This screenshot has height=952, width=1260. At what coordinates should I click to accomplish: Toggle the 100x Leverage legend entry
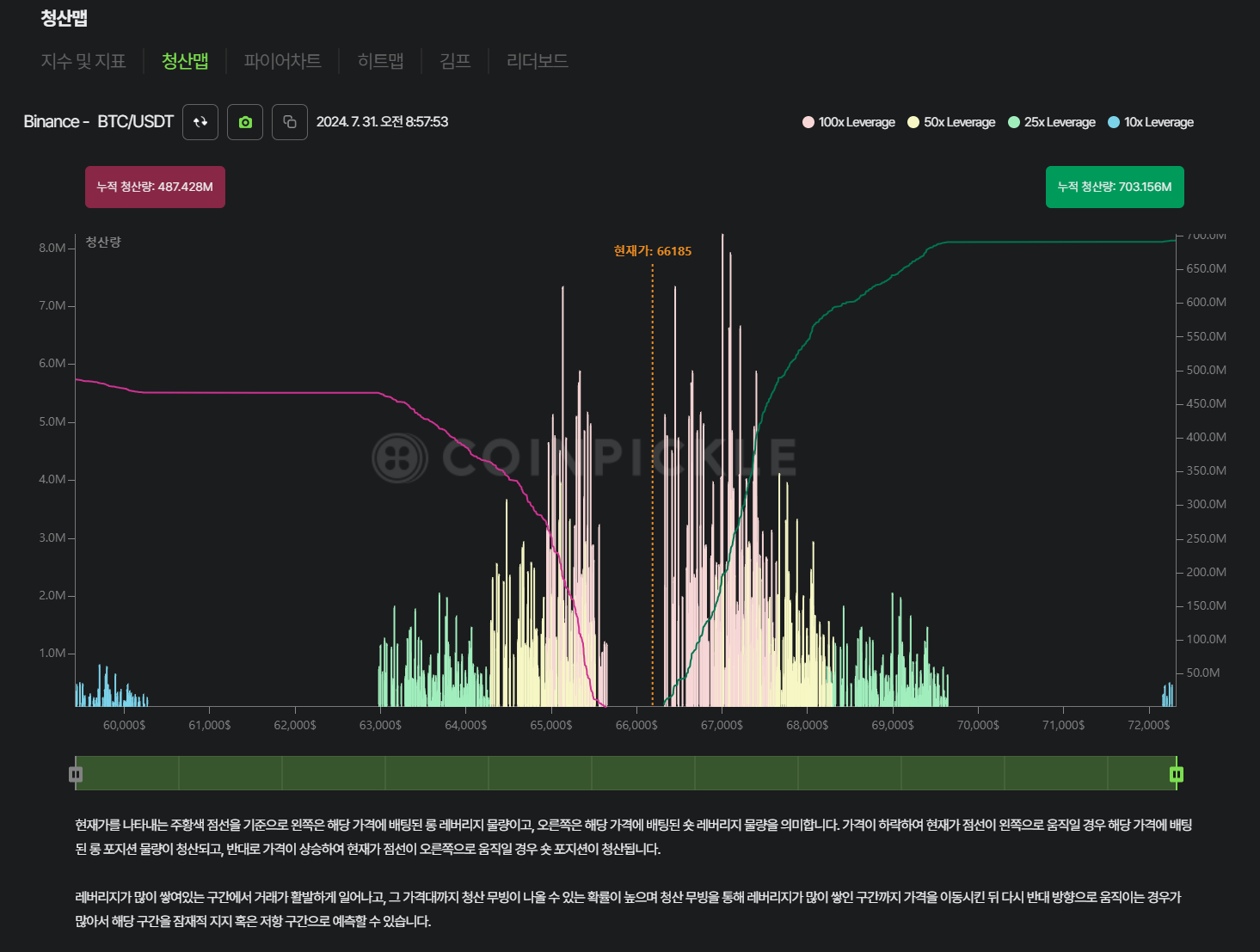click(x=848, y=122)
